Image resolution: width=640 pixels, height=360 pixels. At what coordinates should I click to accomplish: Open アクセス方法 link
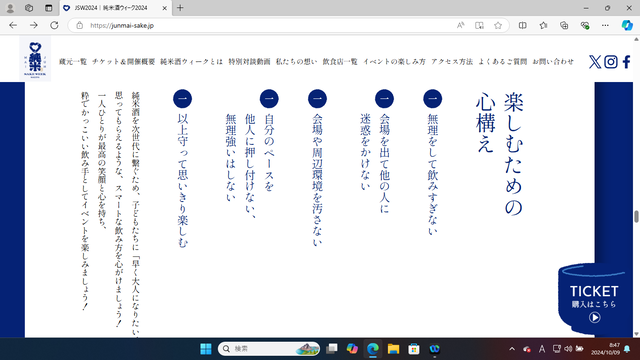click(452, 62)
